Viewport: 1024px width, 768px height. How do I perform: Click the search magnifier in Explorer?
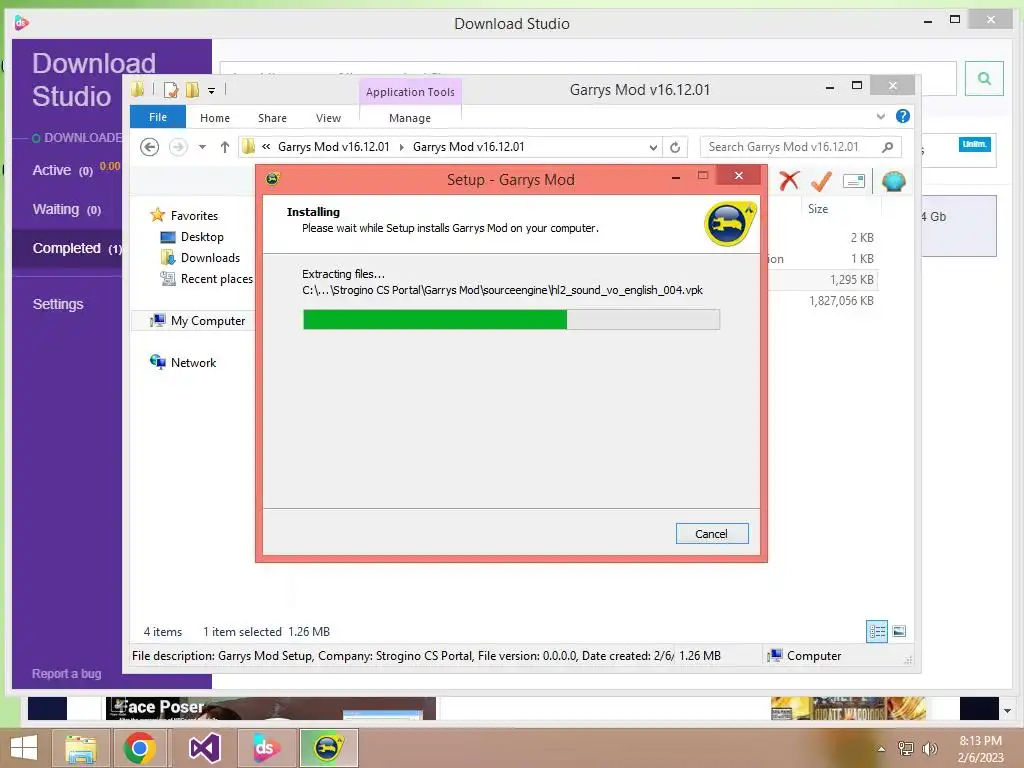[x=888, y=147]
